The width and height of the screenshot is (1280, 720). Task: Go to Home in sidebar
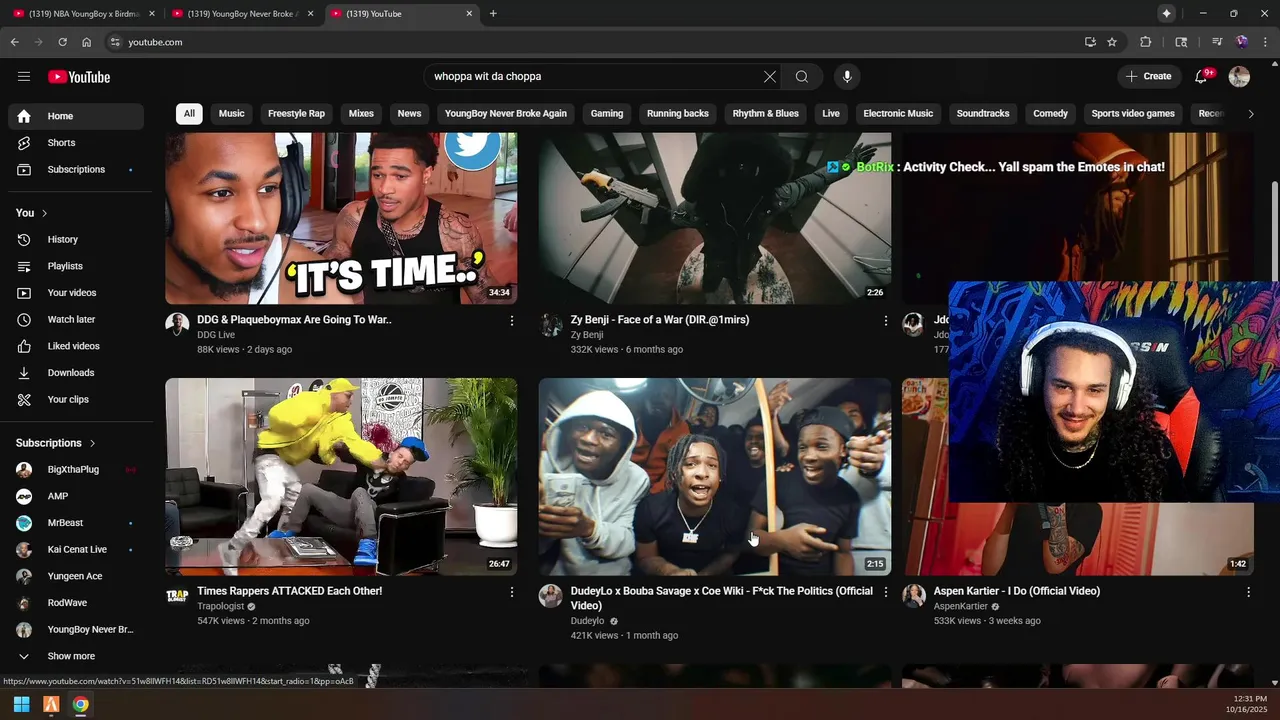(76, 116)
